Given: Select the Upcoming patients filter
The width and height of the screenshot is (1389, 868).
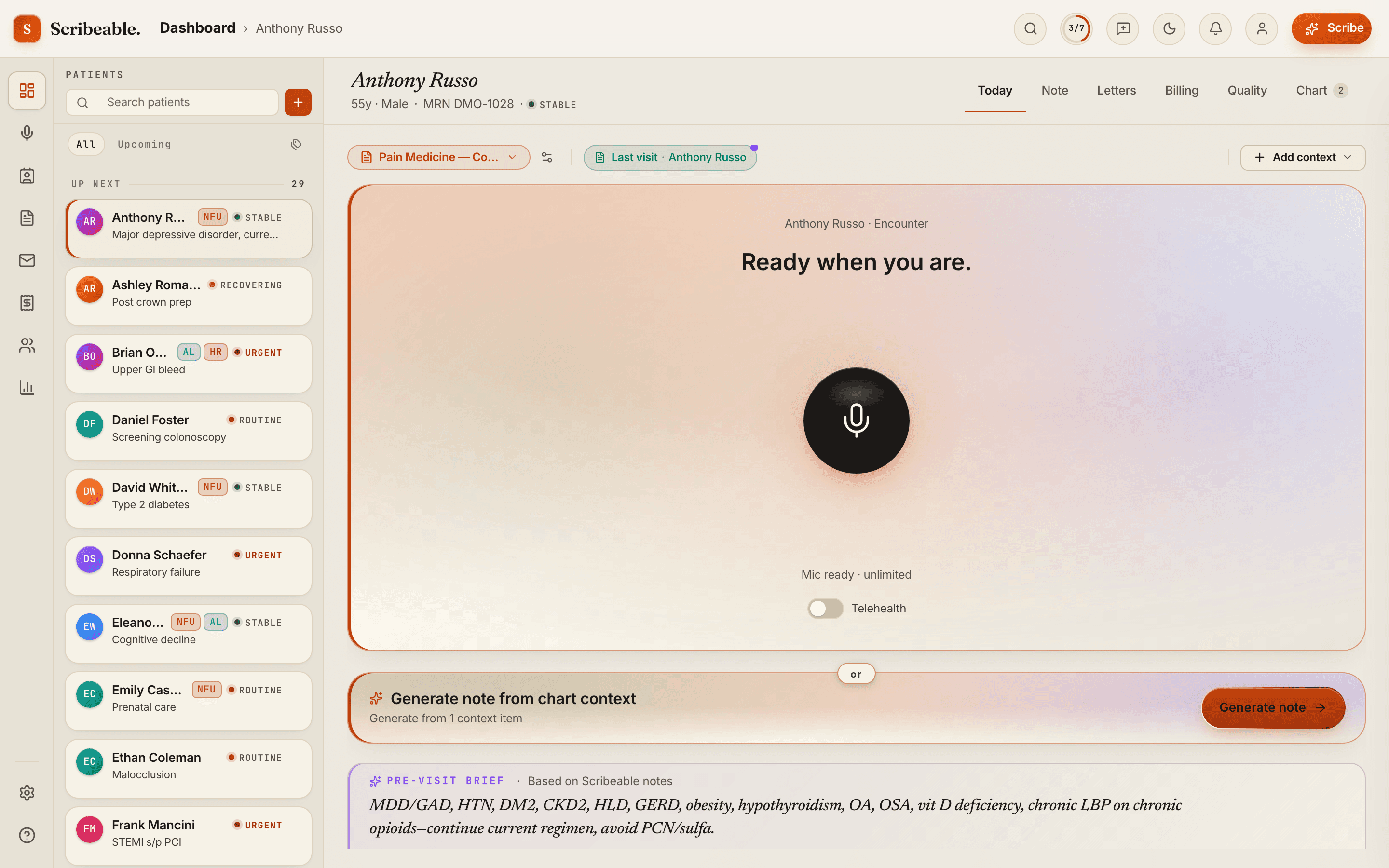Looking at the screenshot, I should click(x=144, y=144).
